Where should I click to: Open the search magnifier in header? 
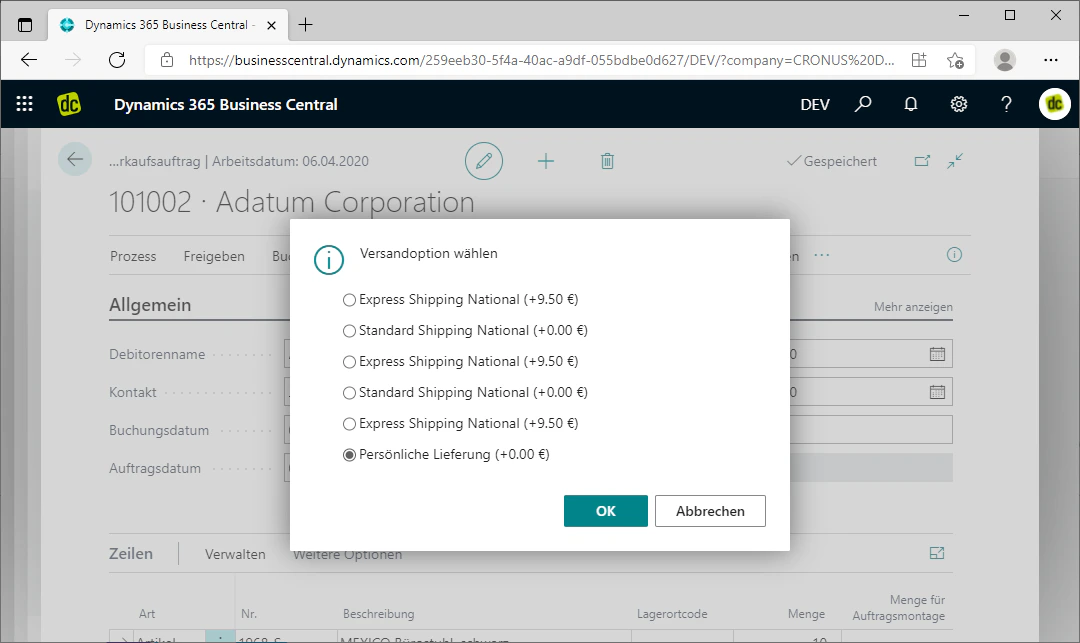click(862, 104)
